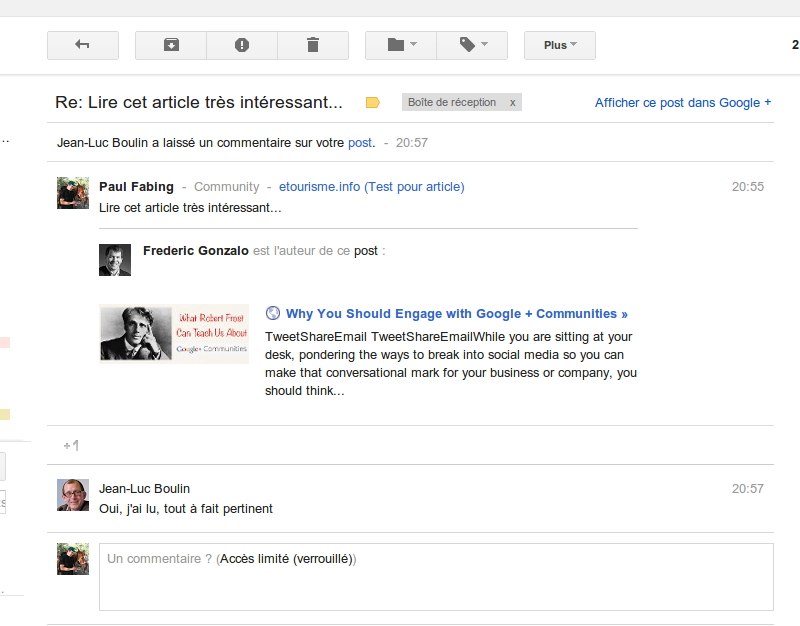Delete conversation with trash icon
Image resolution: width=800 pixels, height=626 pixels.
point(313,45)
